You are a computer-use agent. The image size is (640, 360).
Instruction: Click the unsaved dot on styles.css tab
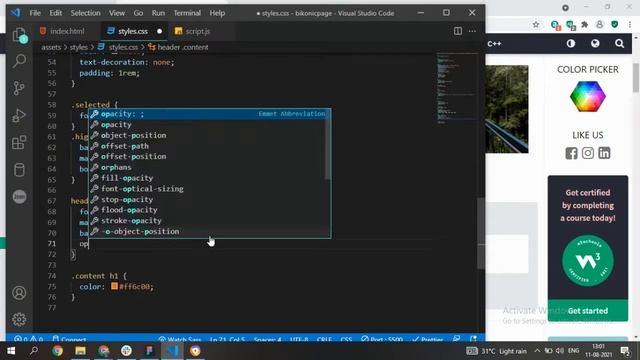[x=160, y=31]
